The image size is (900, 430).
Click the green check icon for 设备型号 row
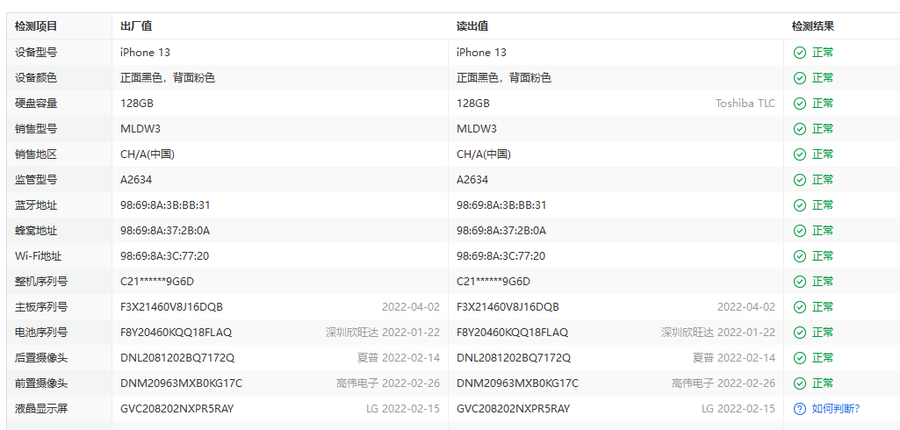point(800,52)
